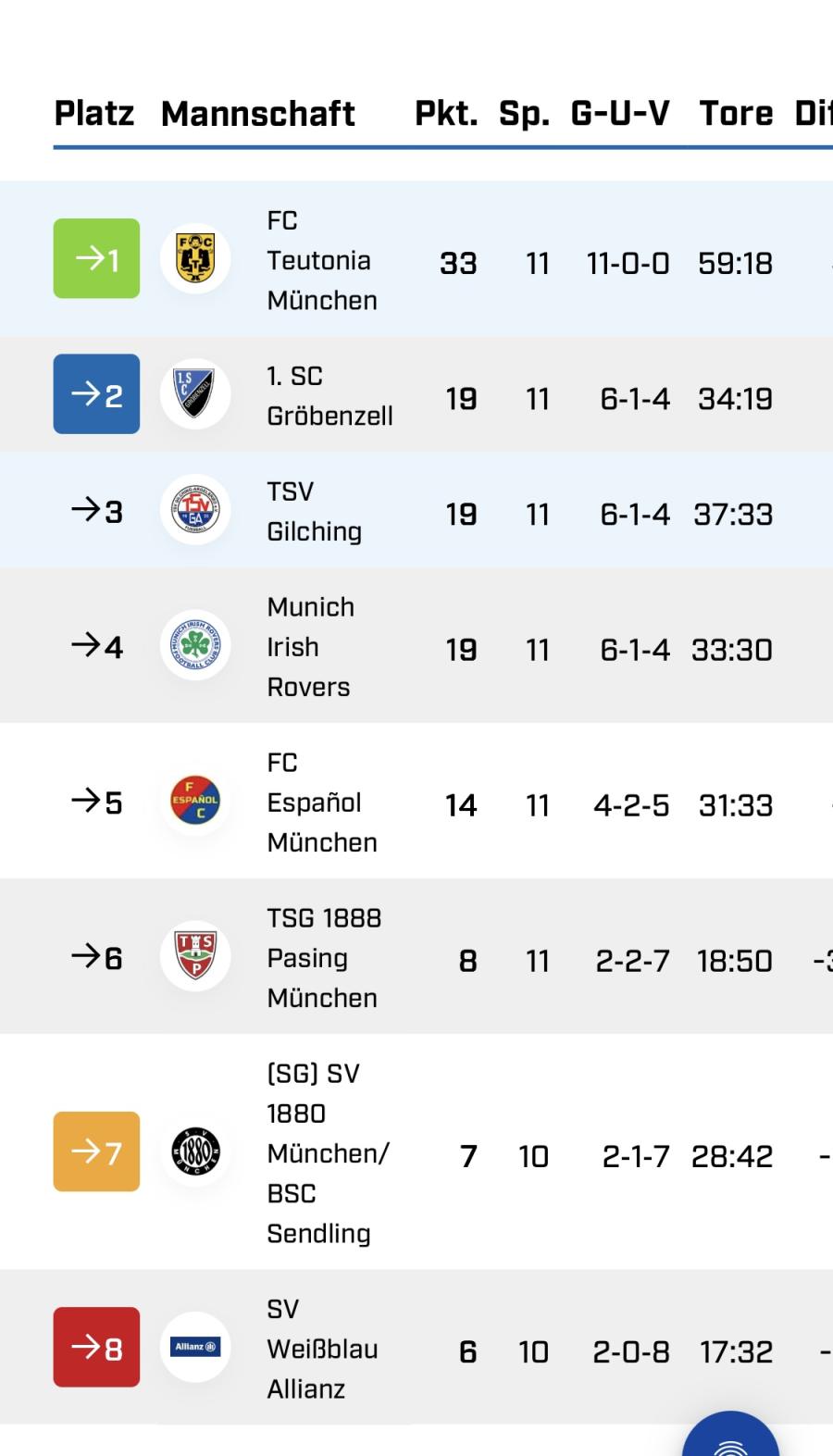Screen dimensions: 833x1456
Task: Open SV Weißblau Allianz team page
Action: point(321,1349)
